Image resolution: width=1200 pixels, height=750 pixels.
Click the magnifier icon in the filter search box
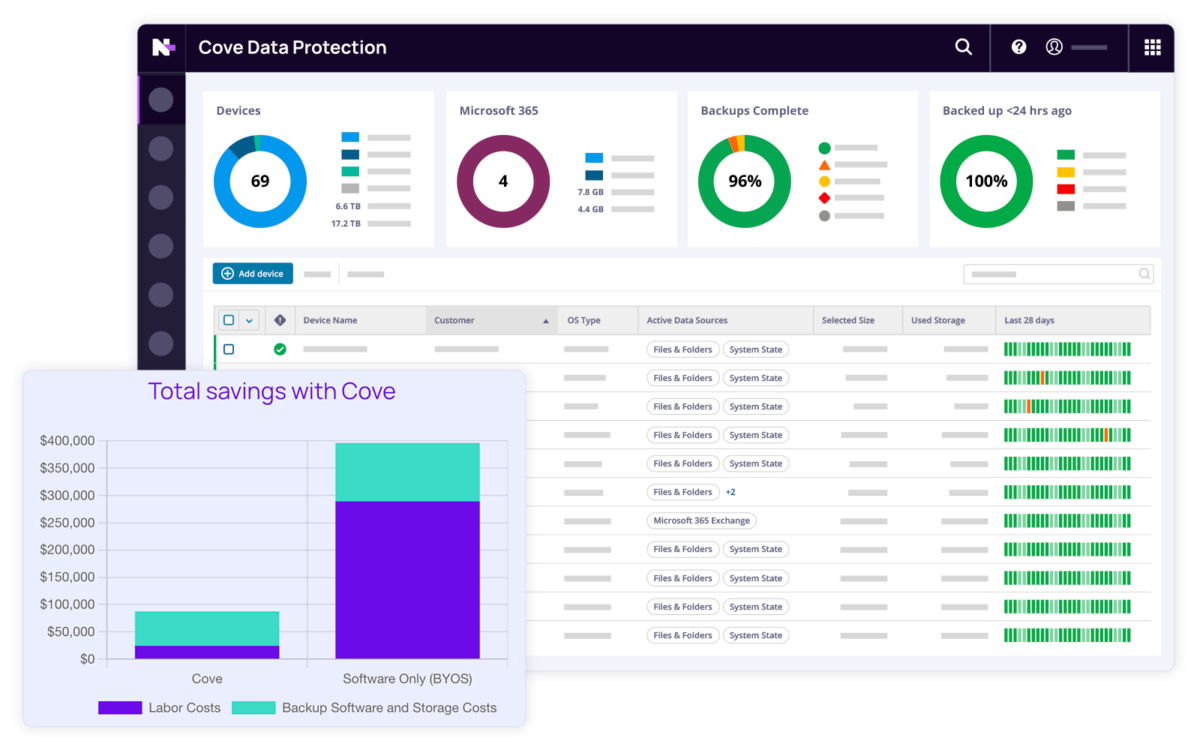pyautogui.click(x=1143, y=273)
